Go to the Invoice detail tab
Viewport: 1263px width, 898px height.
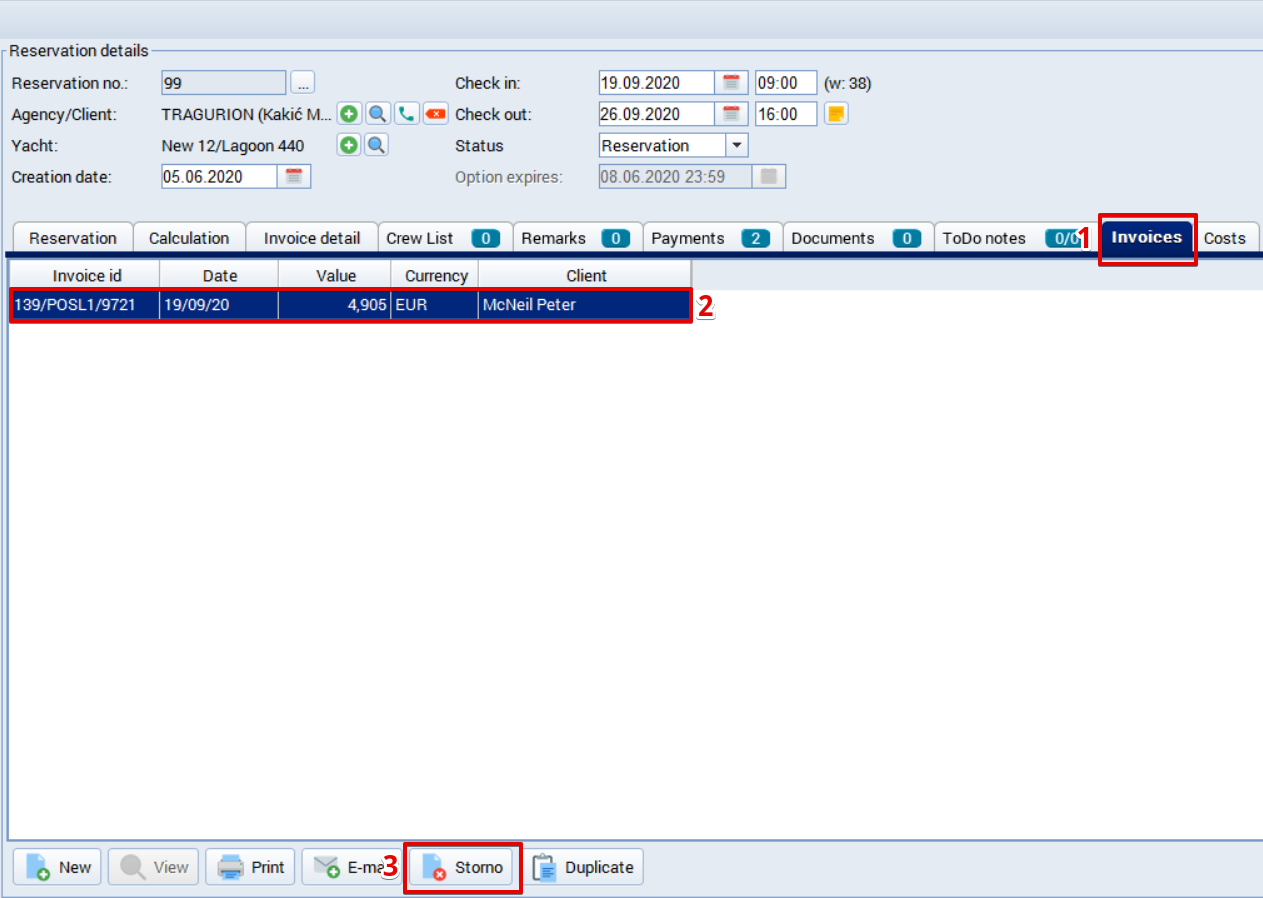(x=312, y=238)
